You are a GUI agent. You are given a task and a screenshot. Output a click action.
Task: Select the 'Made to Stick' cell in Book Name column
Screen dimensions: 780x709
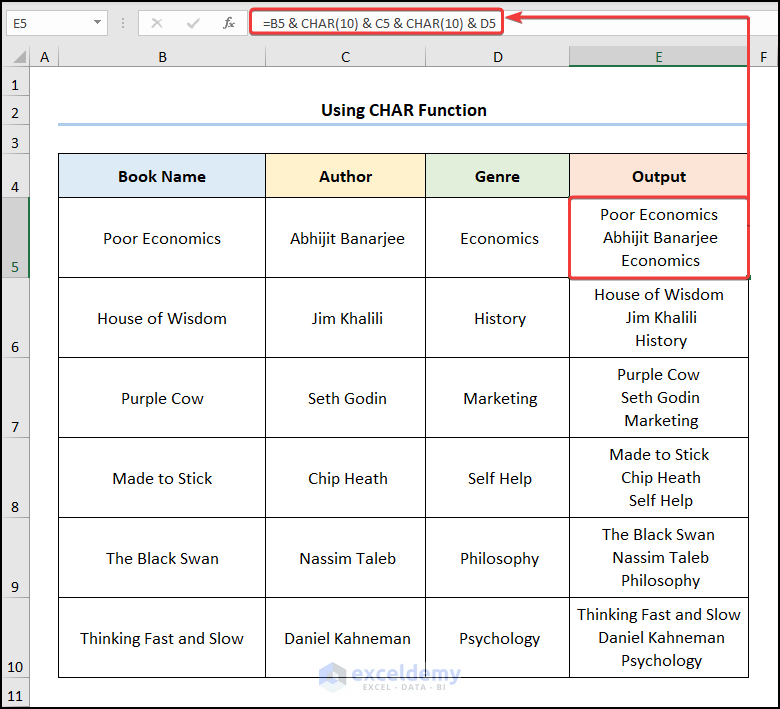[162, 478]
